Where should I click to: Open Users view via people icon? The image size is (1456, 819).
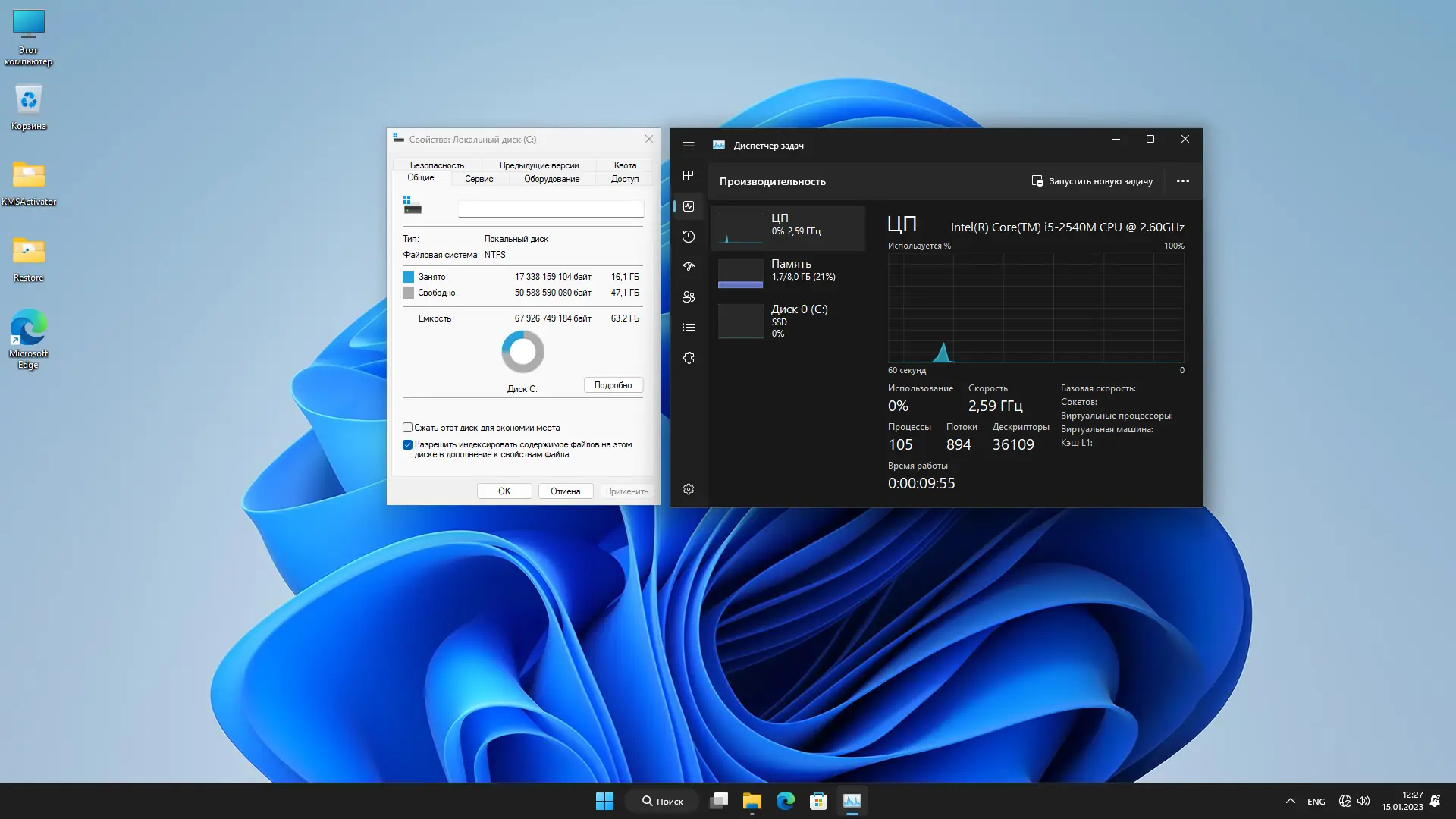coord(688,297)
